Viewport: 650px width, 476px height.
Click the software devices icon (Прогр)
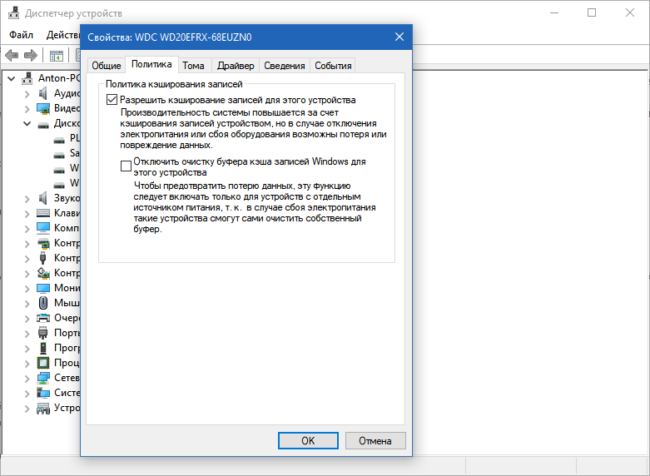pos(43,348)
